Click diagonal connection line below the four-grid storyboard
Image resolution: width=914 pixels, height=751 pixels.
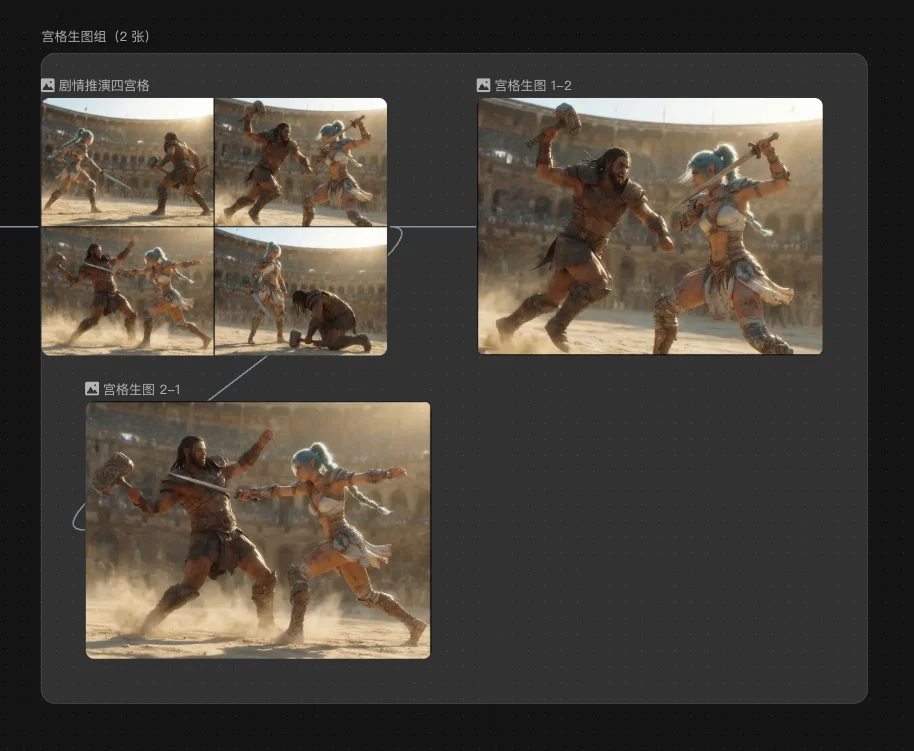[x=240, y=377]
